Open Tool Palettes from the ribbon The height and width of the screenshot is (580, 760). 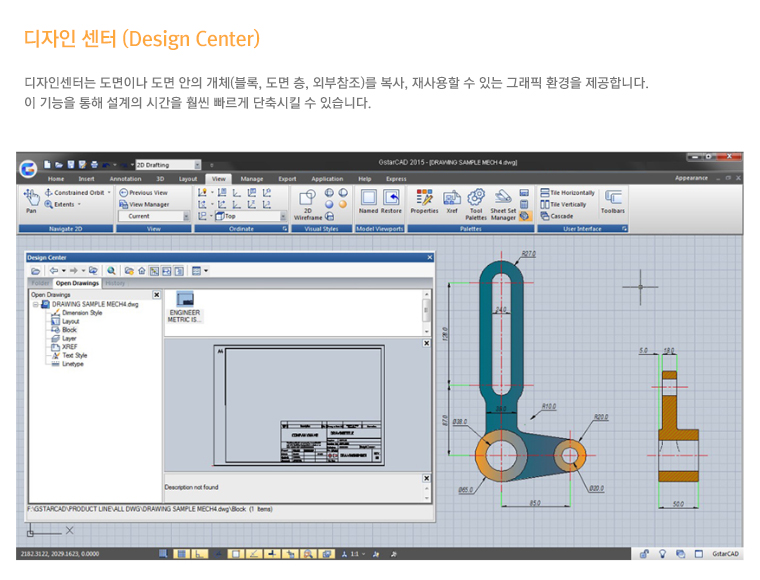click(476, 202)
